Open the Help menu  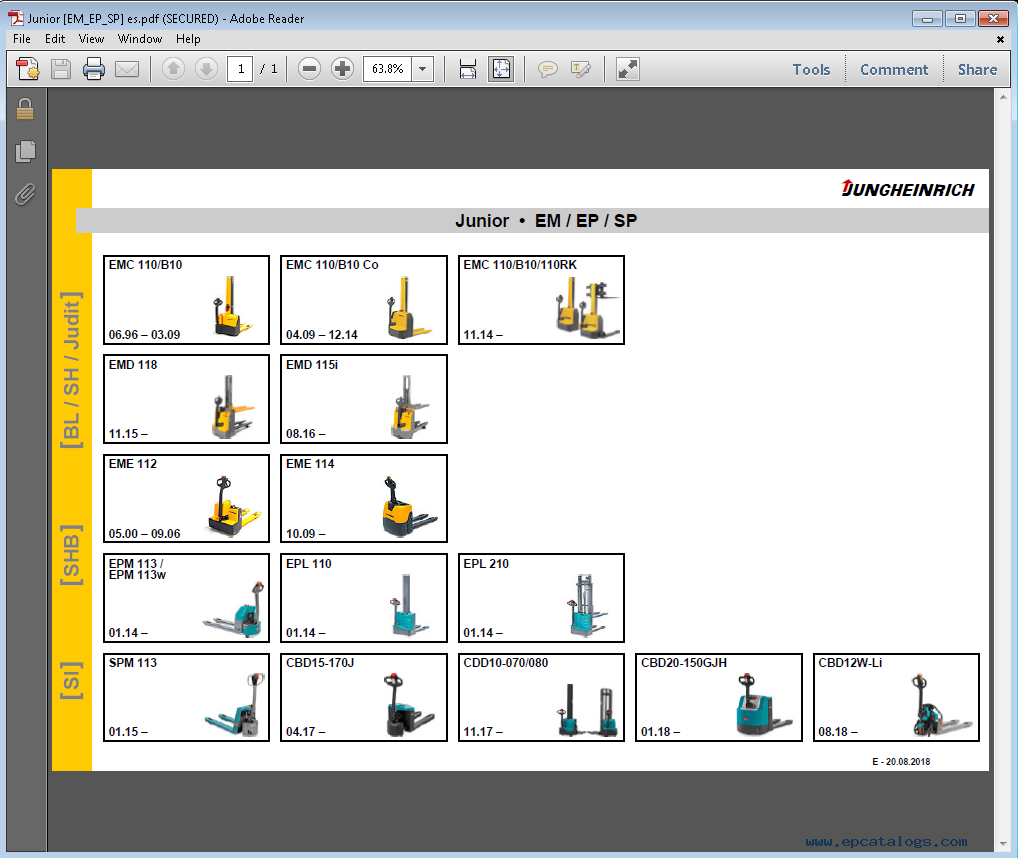click(188, 39)
